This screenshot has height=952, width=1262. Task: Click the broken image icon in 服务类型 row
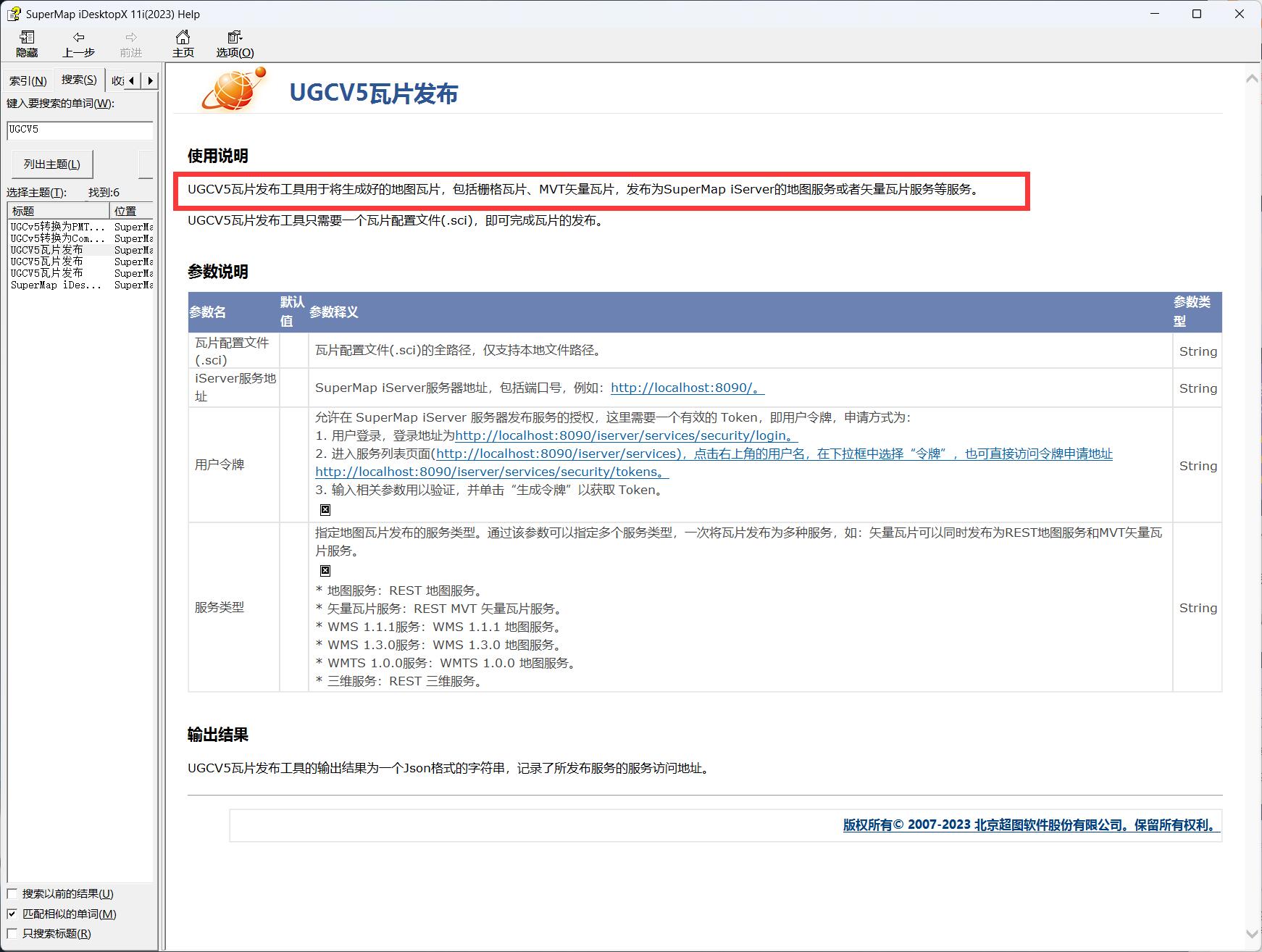[x=325, y=571]
